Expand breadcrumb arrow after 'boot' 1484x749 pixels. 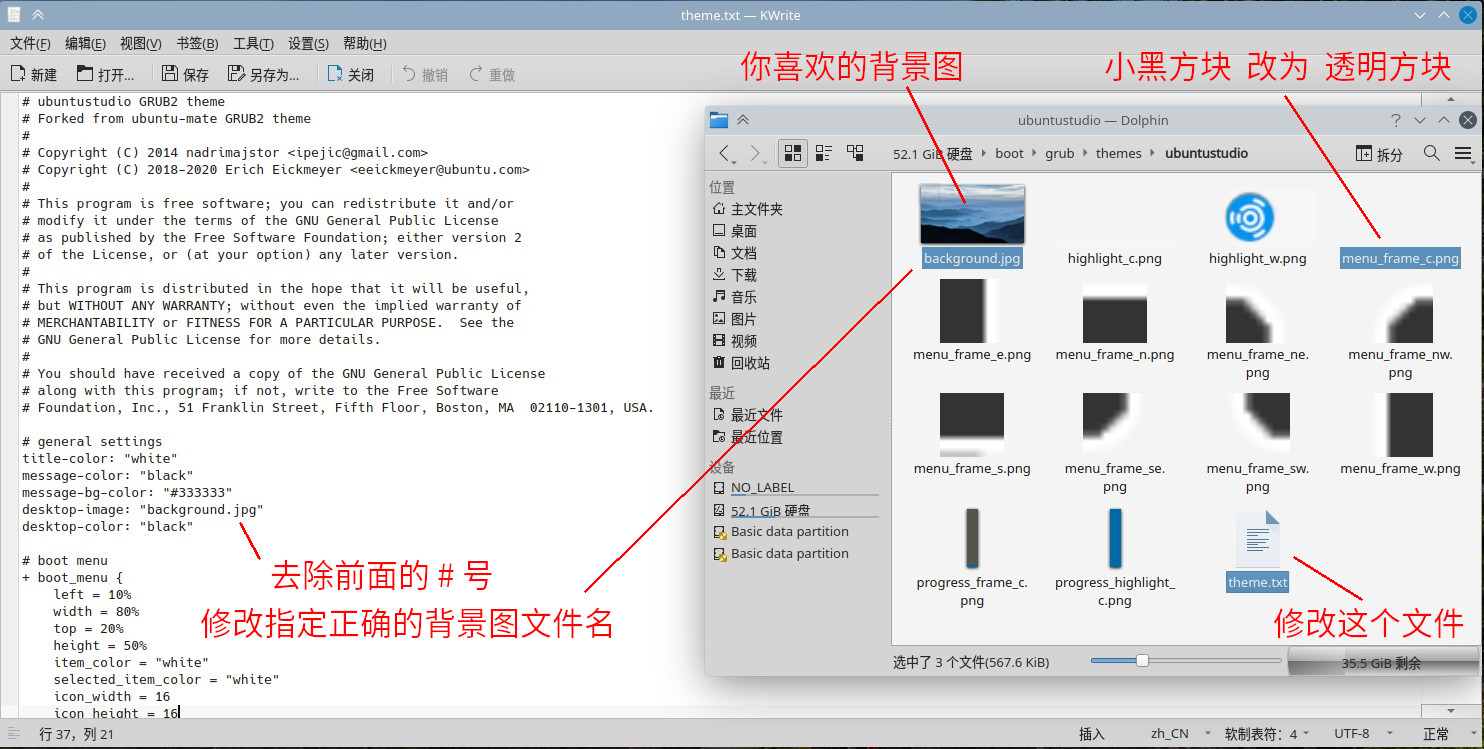tap(1035, 153)
